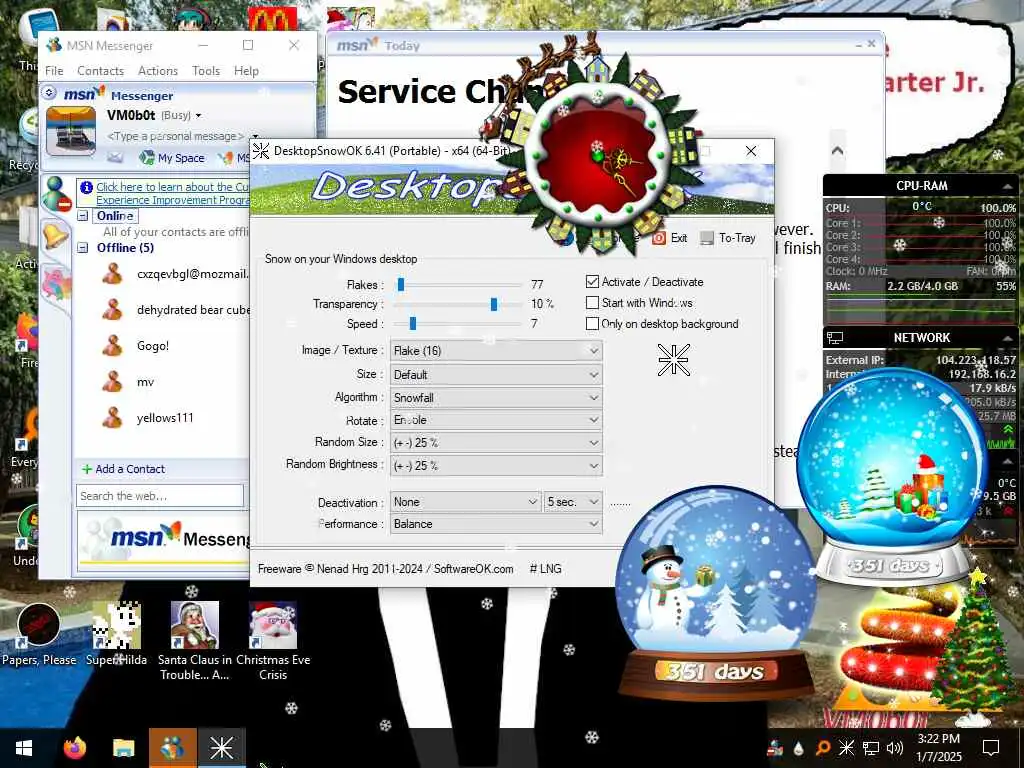
Task: Click the Customer Experience Improvement Program link
Action: pos(172,193)
